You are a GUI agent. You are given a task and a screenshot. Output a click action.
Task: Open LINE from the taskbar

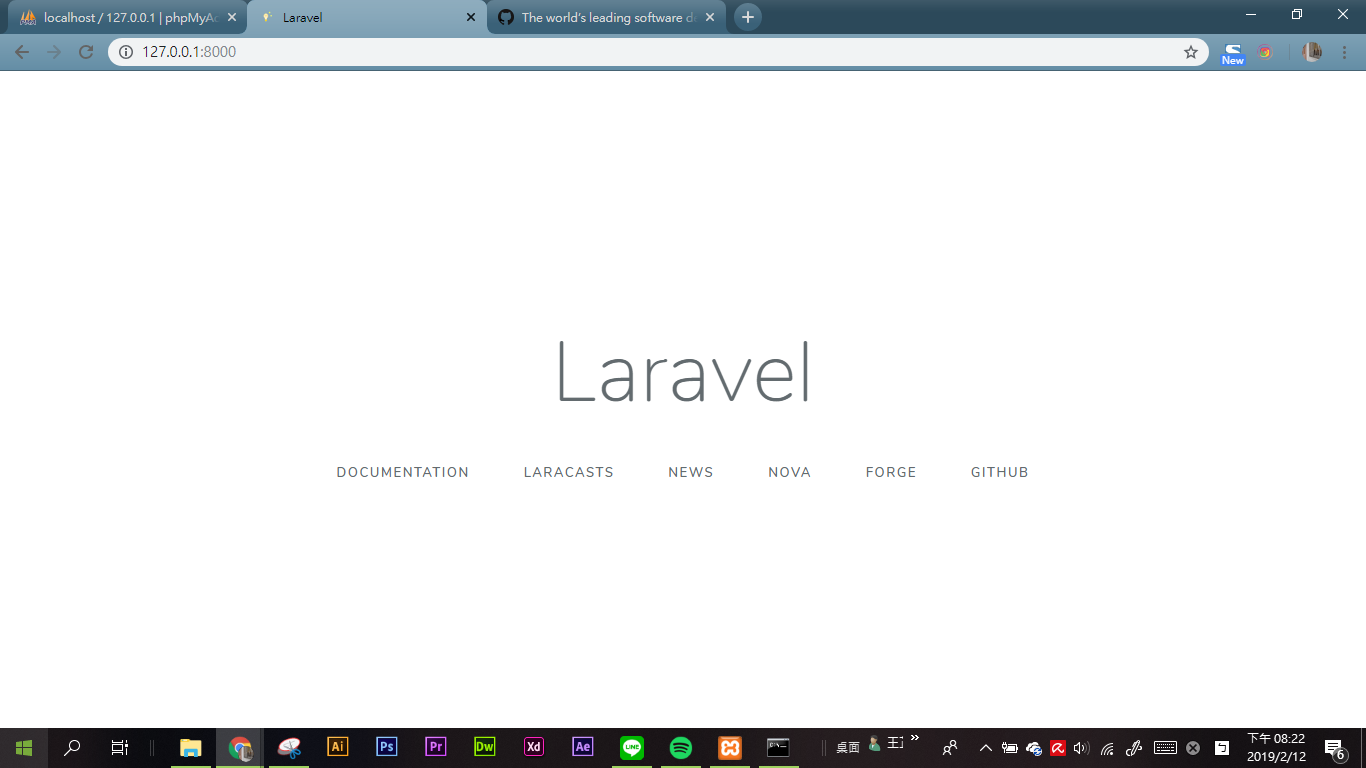[x=632, y=747]
